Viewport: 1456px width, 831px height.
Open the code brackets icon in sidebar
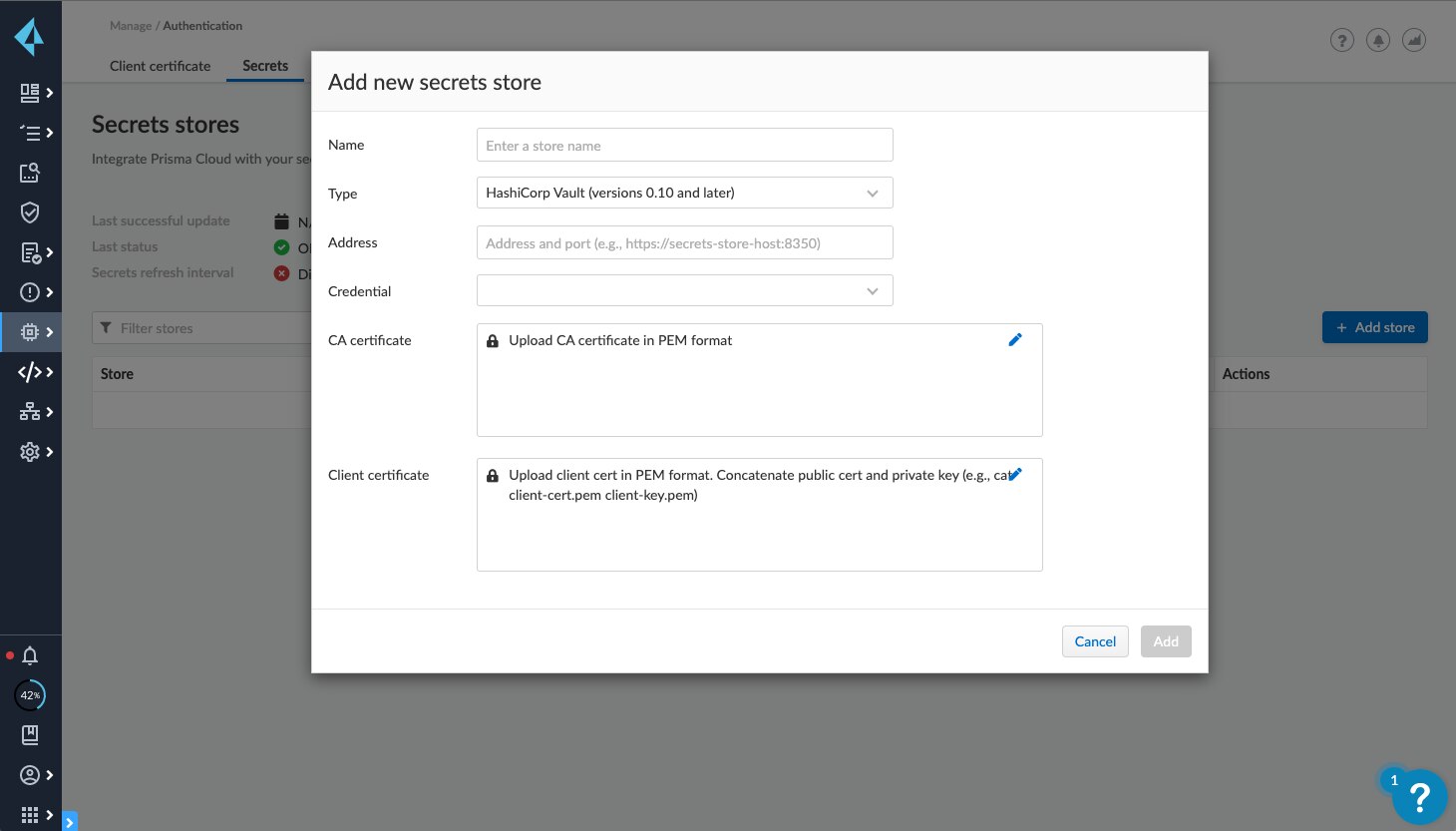click(x=30, y=372)
